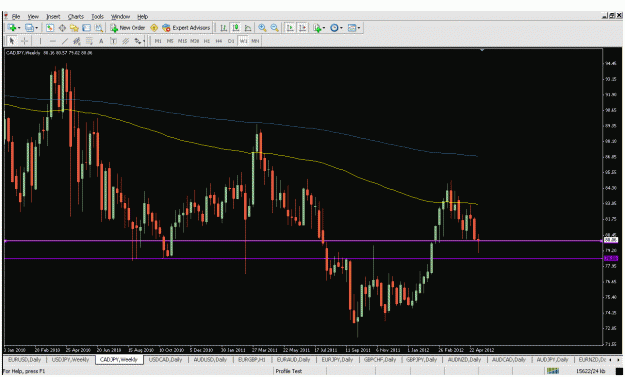Expand the Arrows tool dropdown arrow
This screenshot has width=625, height=377.
[143, 41]
